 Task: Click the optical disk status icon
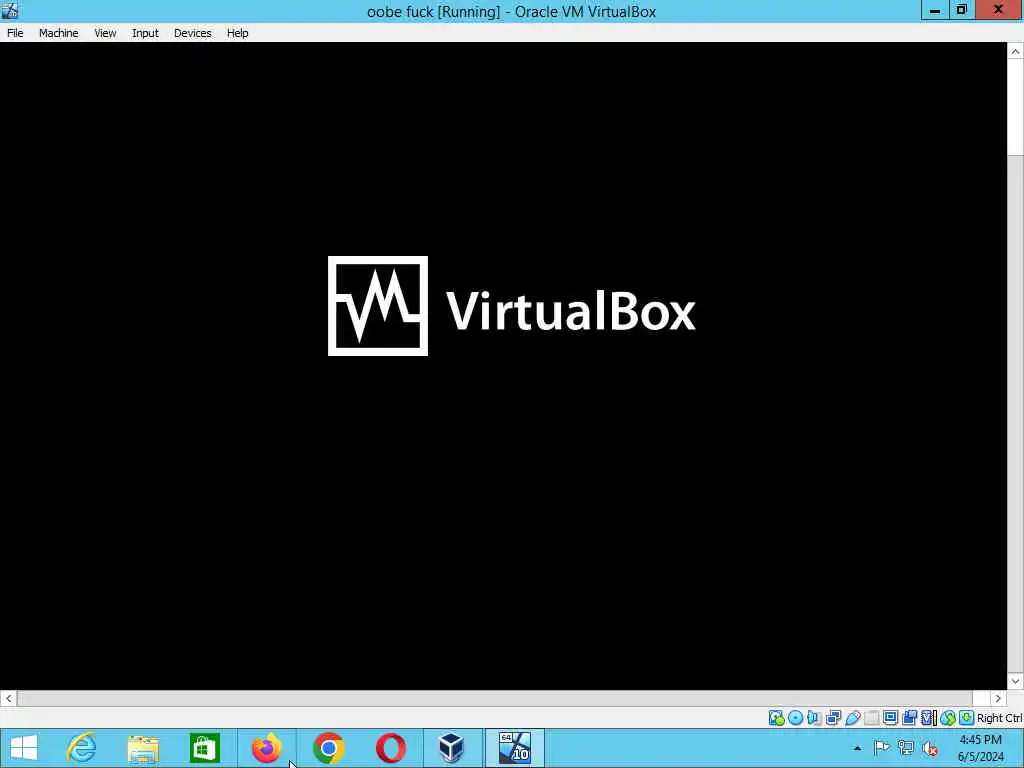tap(795, 718)
